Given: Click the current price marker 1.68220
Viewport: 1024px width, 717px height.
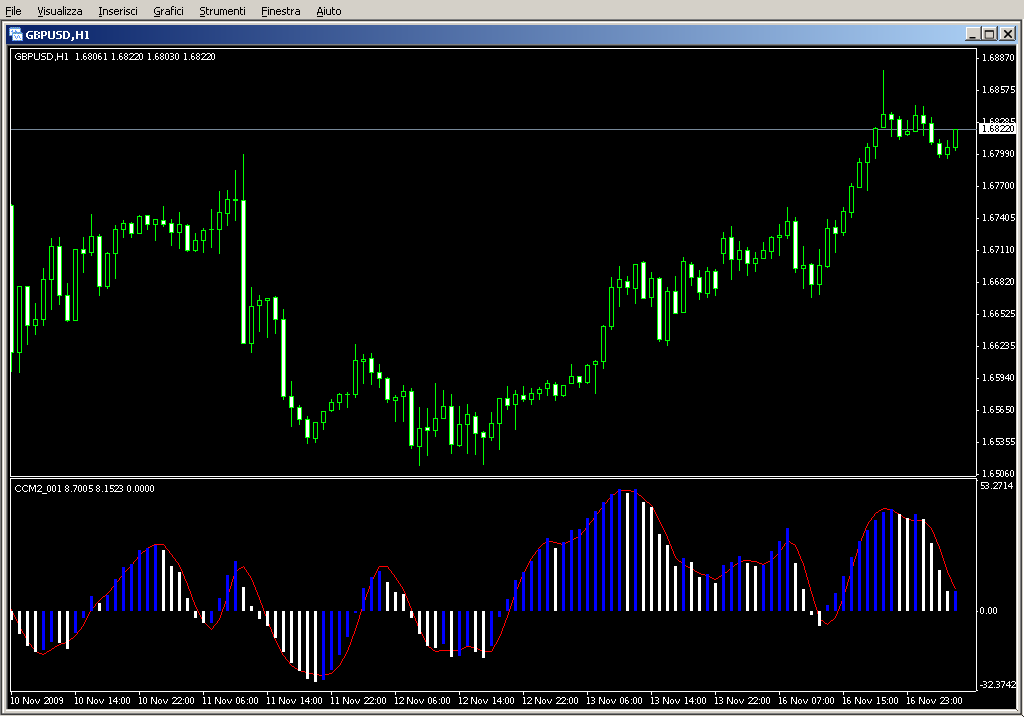Looking at the screenshot, I should pos(998,129).
